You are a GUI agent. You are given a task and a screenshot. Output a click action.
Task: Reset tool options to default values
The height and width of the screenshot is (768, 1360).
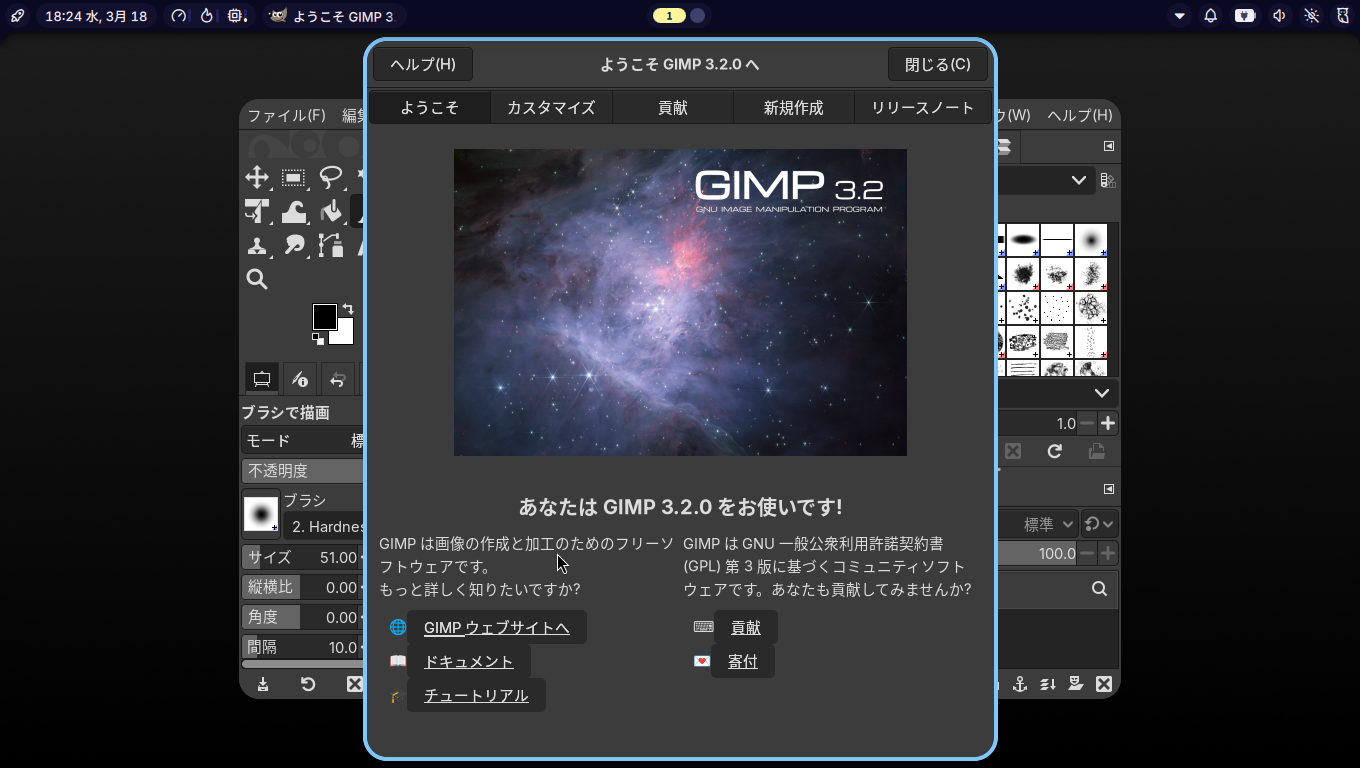(308, 684)
